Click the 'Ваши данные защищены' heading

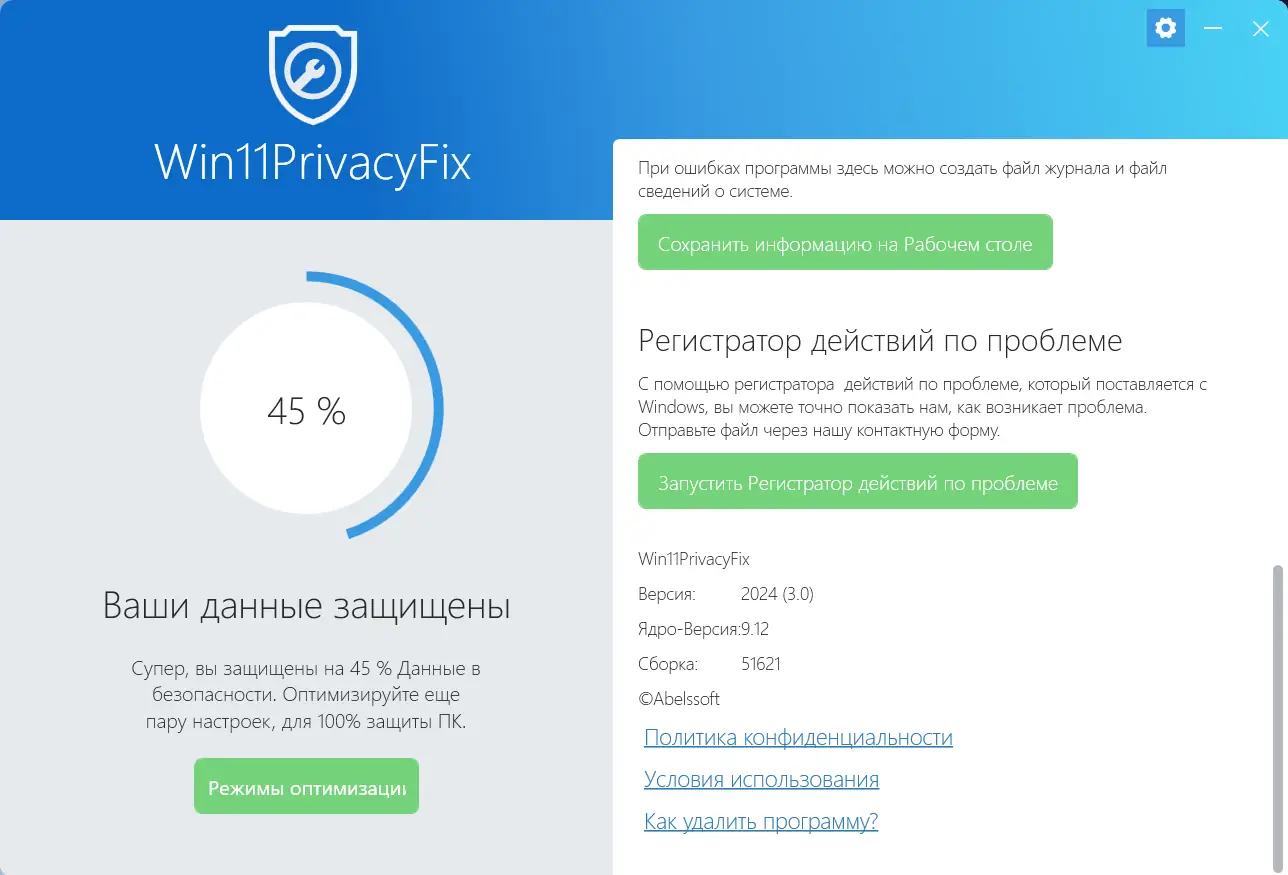pyautogui.click(x=306, y=607)
